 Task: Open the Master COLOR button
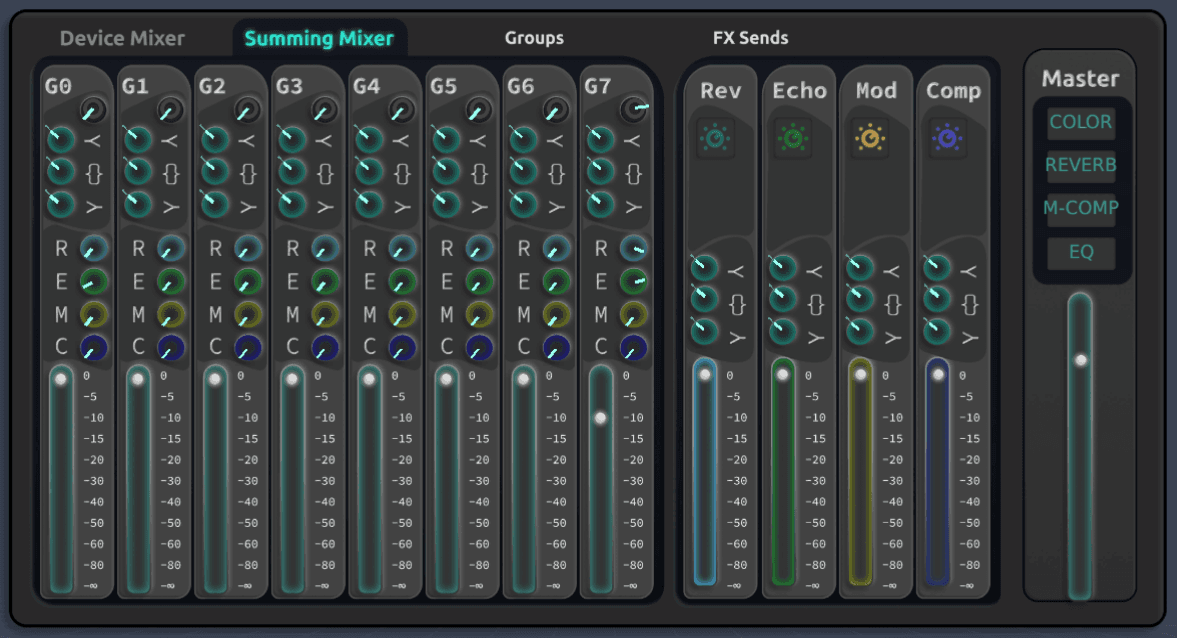1081,122
